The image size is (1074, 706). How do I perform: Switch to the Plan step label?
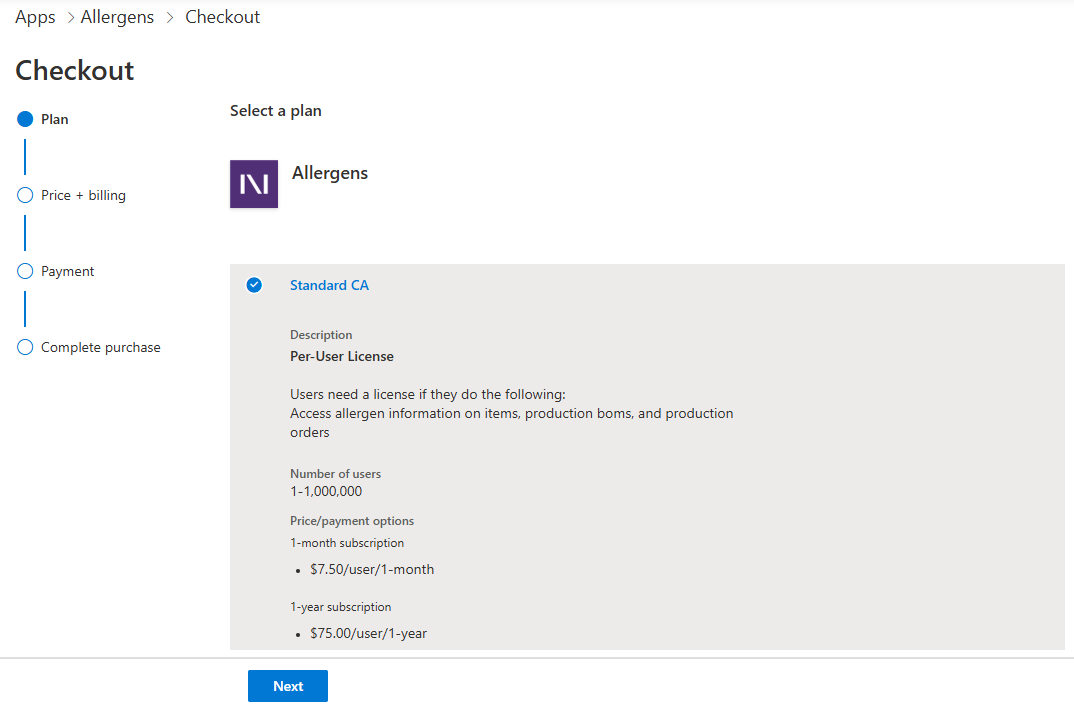tap(55, 119)
